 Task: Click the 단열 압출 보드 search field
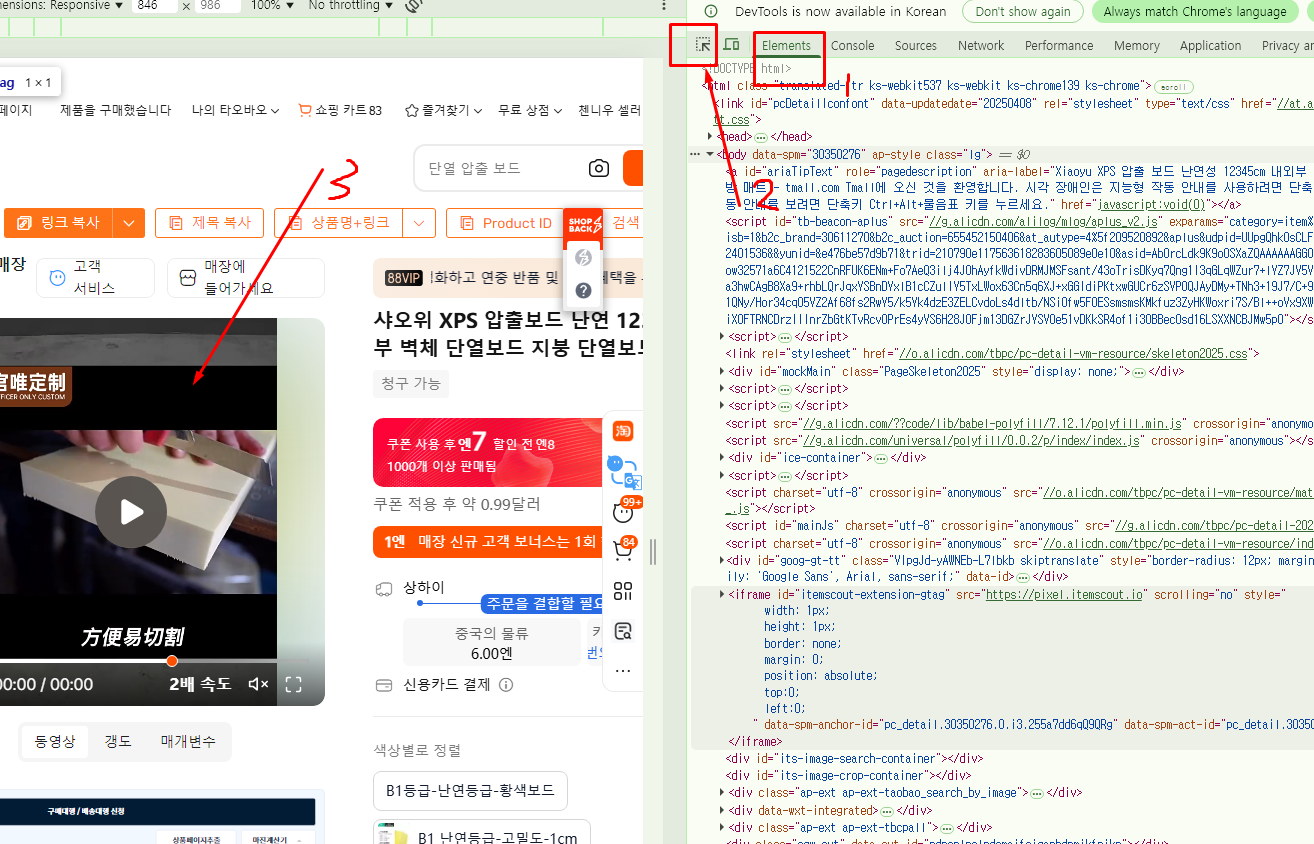coord(500,168)
